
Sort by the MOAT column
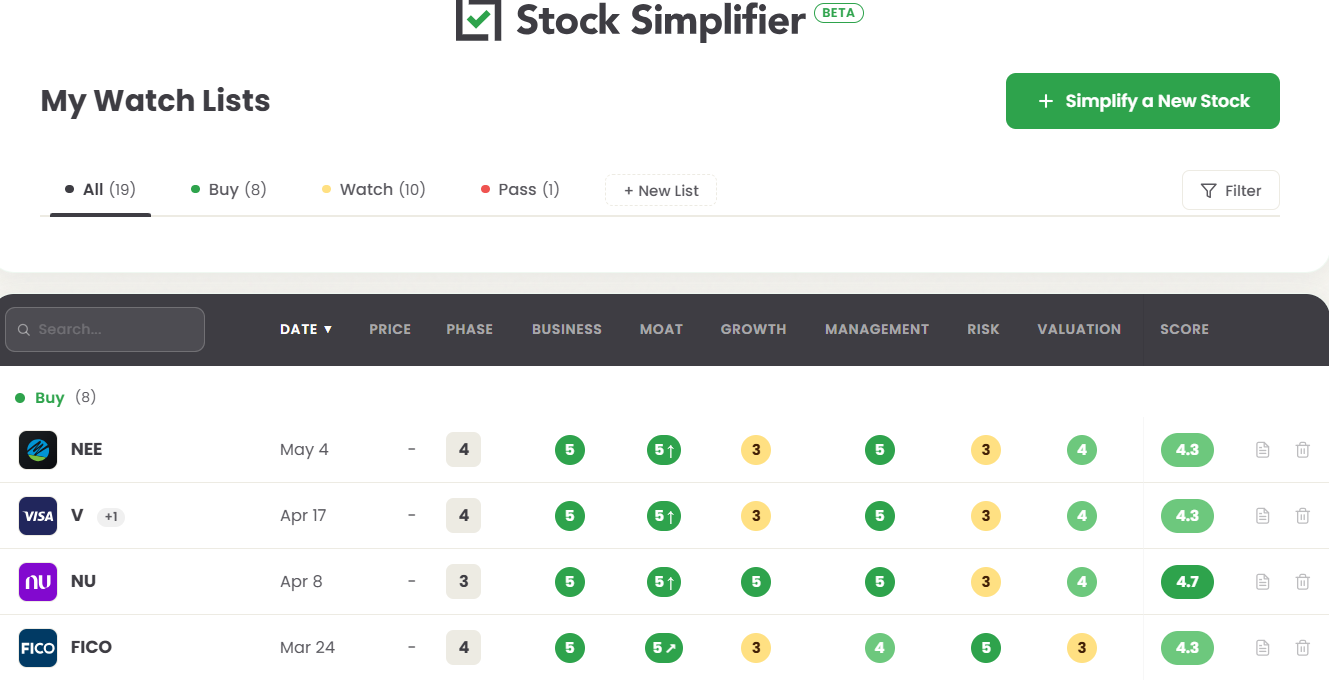[662, 329]
